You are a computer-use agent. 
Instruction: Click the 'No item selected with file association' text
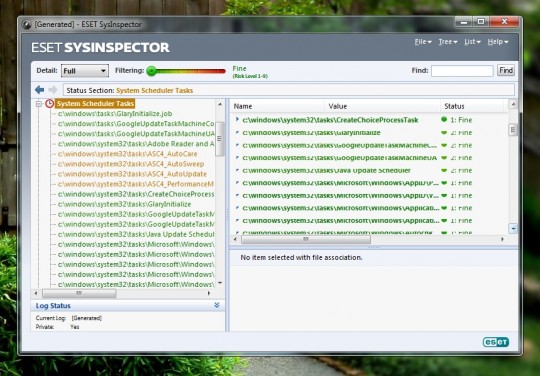pyautogui.click(x=301, y=257)
